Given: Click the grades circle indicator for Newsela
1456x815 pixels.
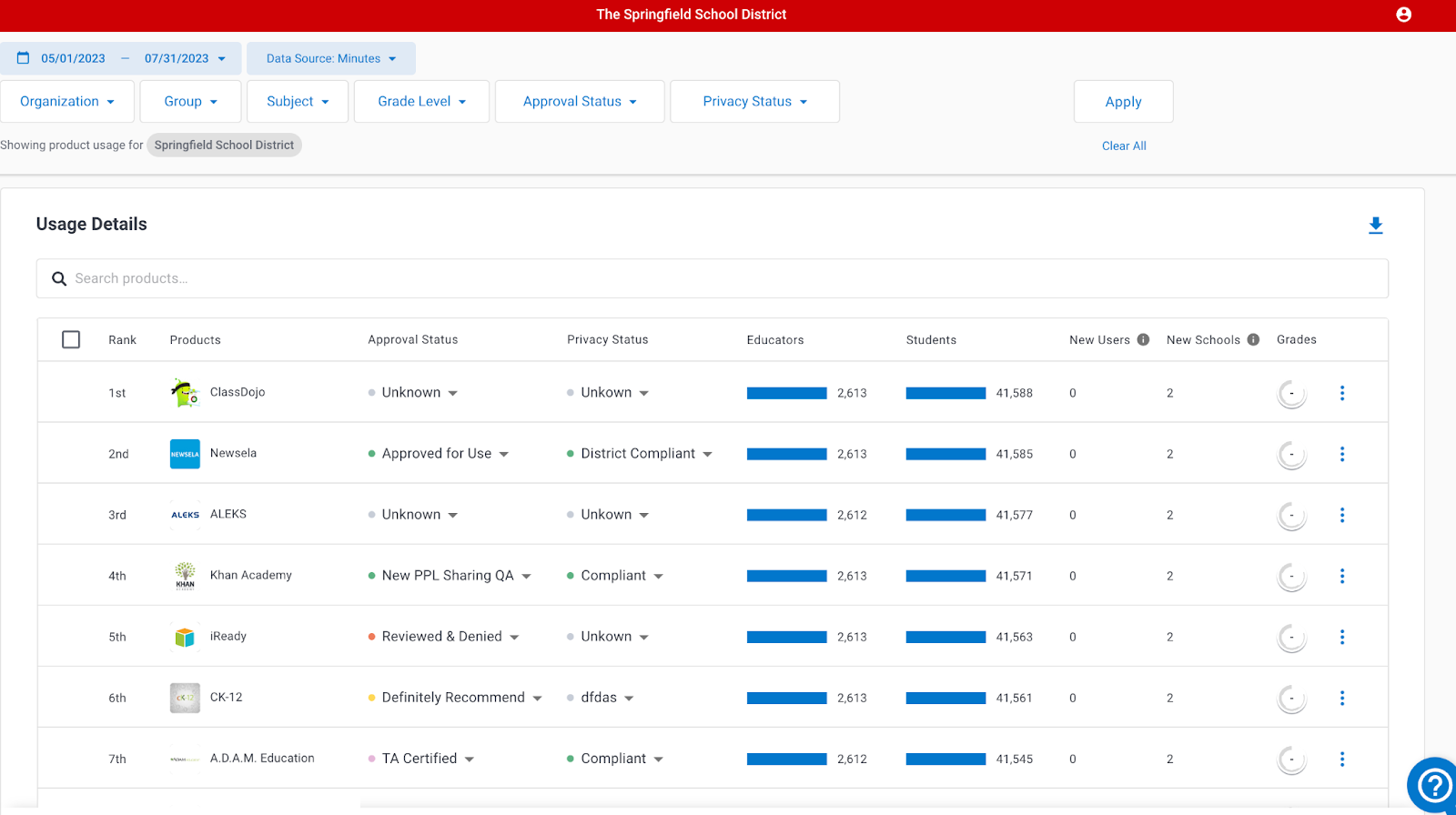Looking at the screenshot, I should 1291,454.
